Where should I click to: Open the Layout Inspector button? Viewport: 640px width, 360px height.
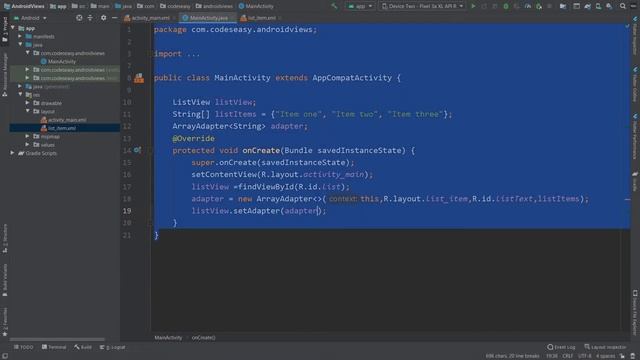point(605,347)
